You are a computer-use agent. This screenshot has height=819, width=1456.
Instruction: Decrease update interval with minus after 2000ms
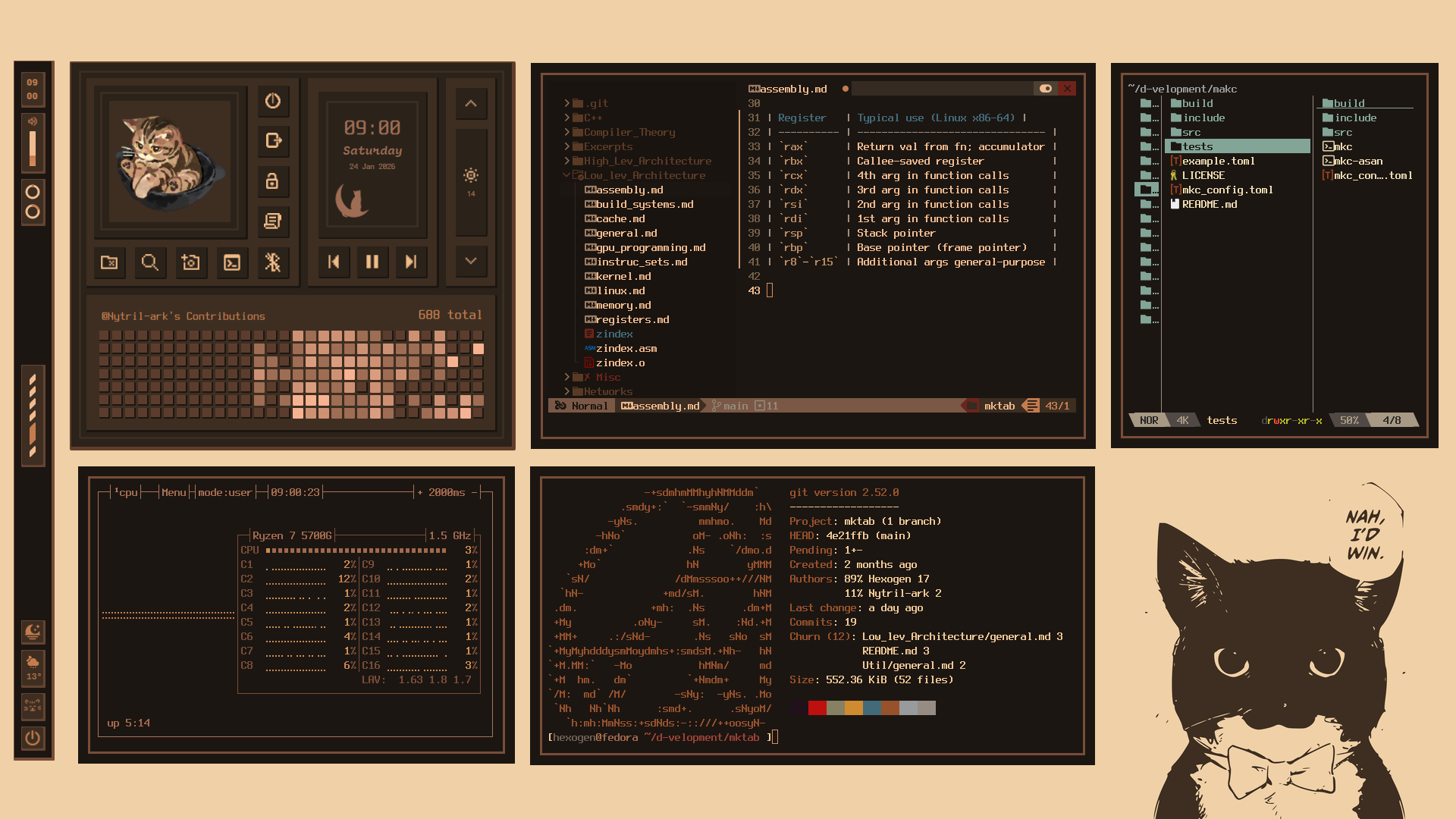pos(475,492)
